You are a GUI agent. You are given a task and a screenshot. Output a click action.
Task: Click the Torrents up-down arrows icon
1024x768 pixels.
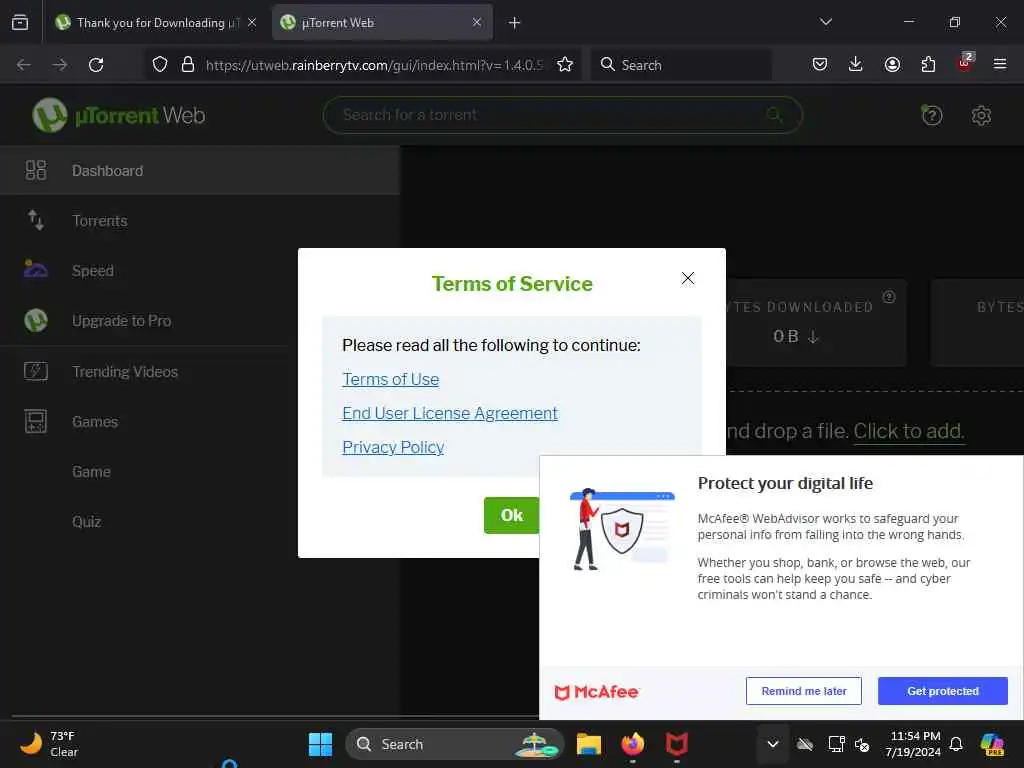(x=36, y=220)
